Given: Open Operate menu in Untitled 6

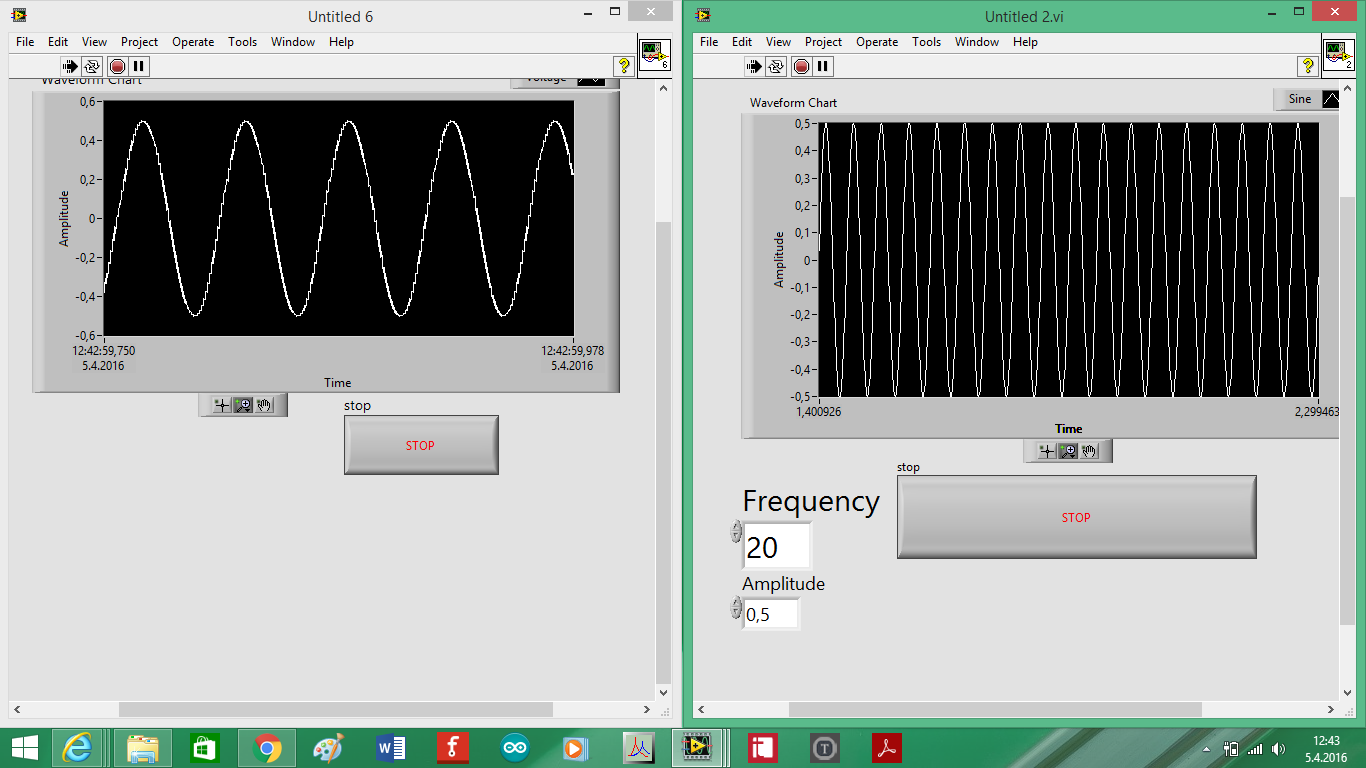Looking at the screenshot, I should click(193, 42).
